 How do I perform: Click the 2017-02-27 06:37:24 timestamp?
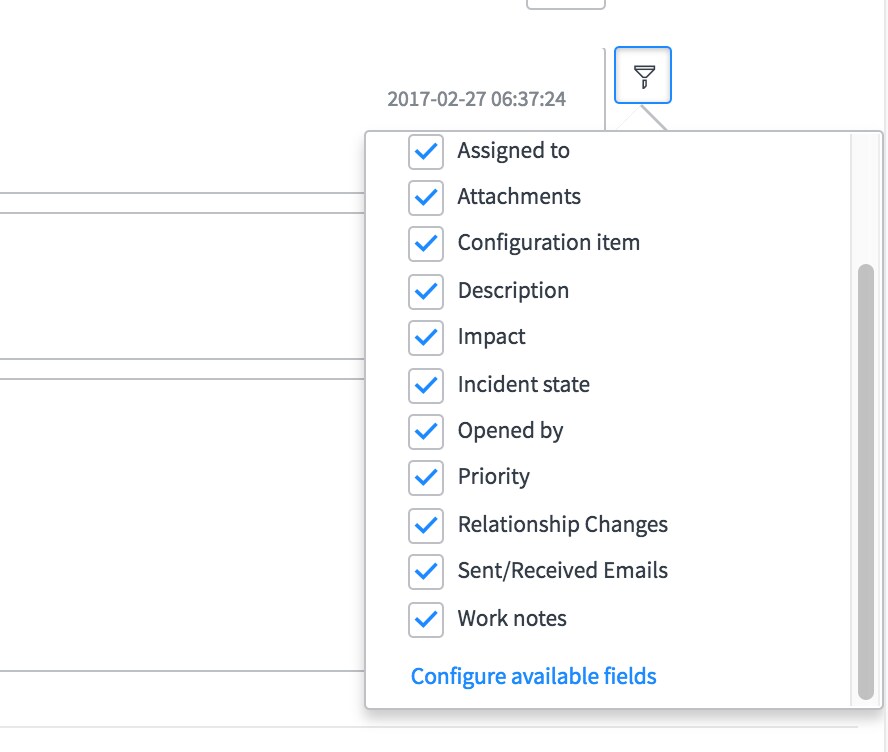pos(476,99)
